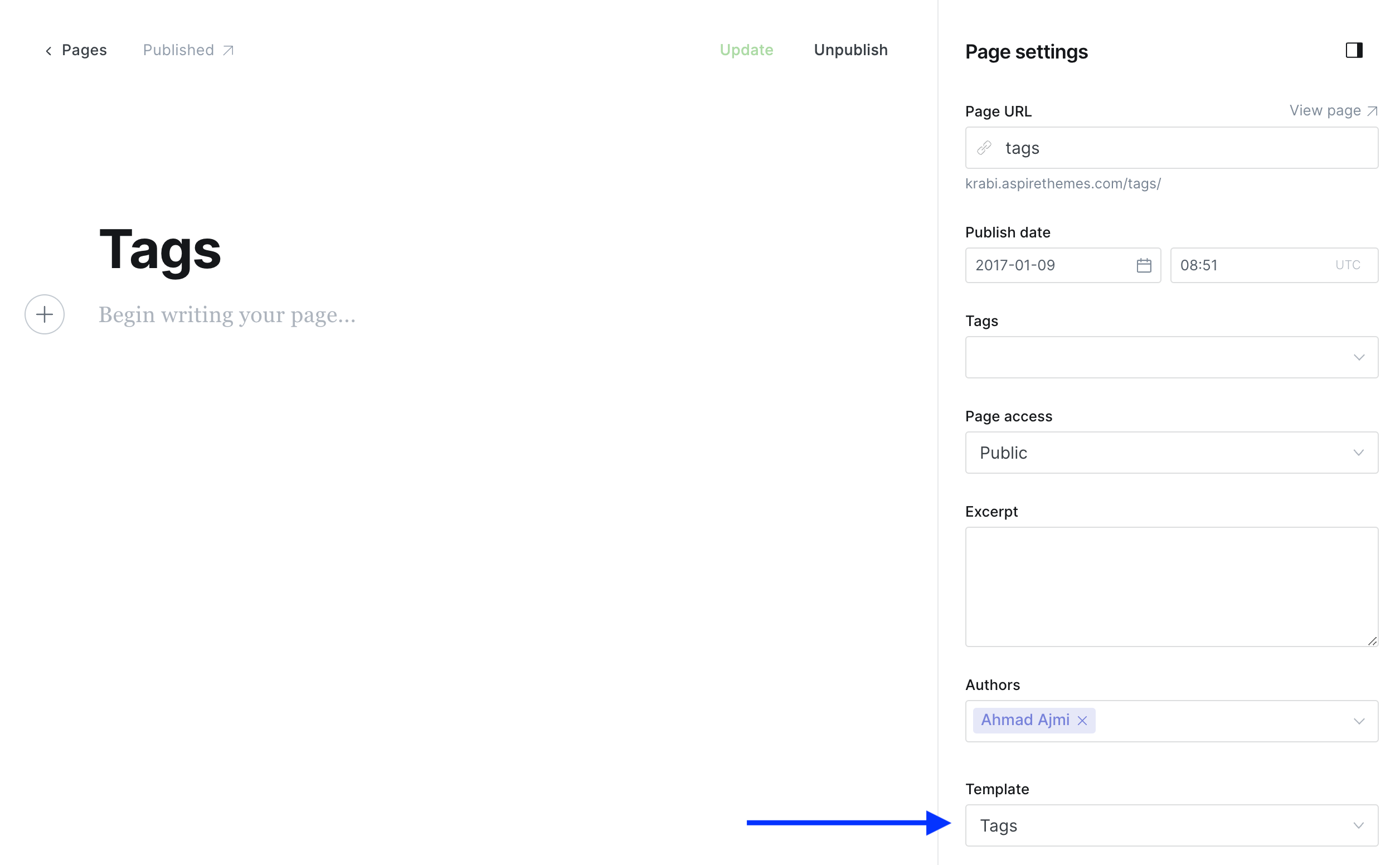Click the collapse panel icon top right
1400x865 pixels.
(x=1354, y=49)
